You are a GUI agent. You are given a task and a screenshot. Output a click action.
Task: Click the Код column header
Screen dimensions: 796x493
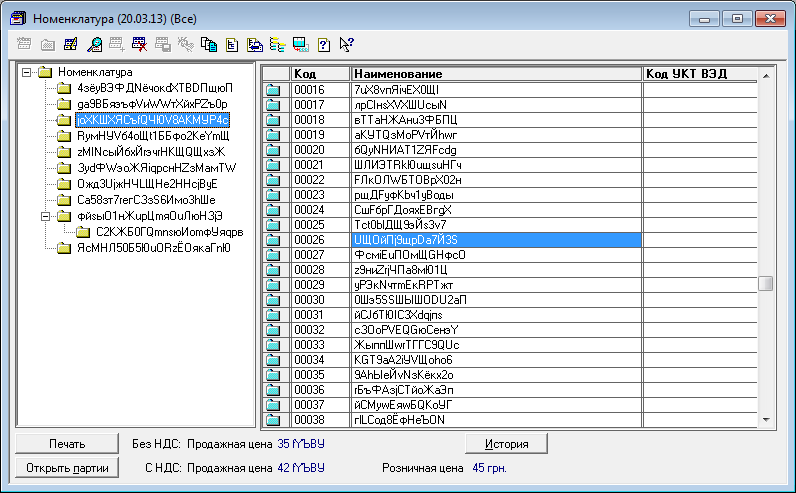[320, 74]
